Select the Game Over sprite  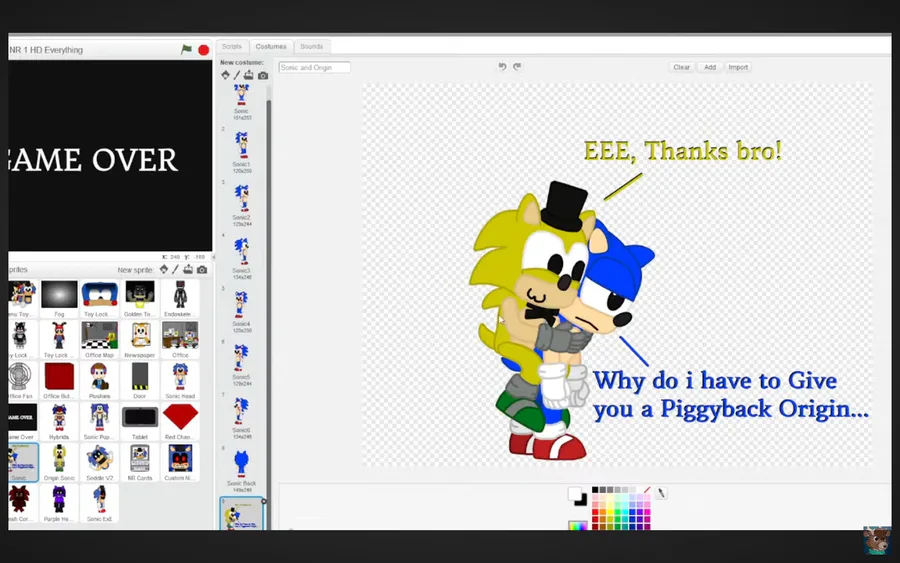click(x=23, y=421)
